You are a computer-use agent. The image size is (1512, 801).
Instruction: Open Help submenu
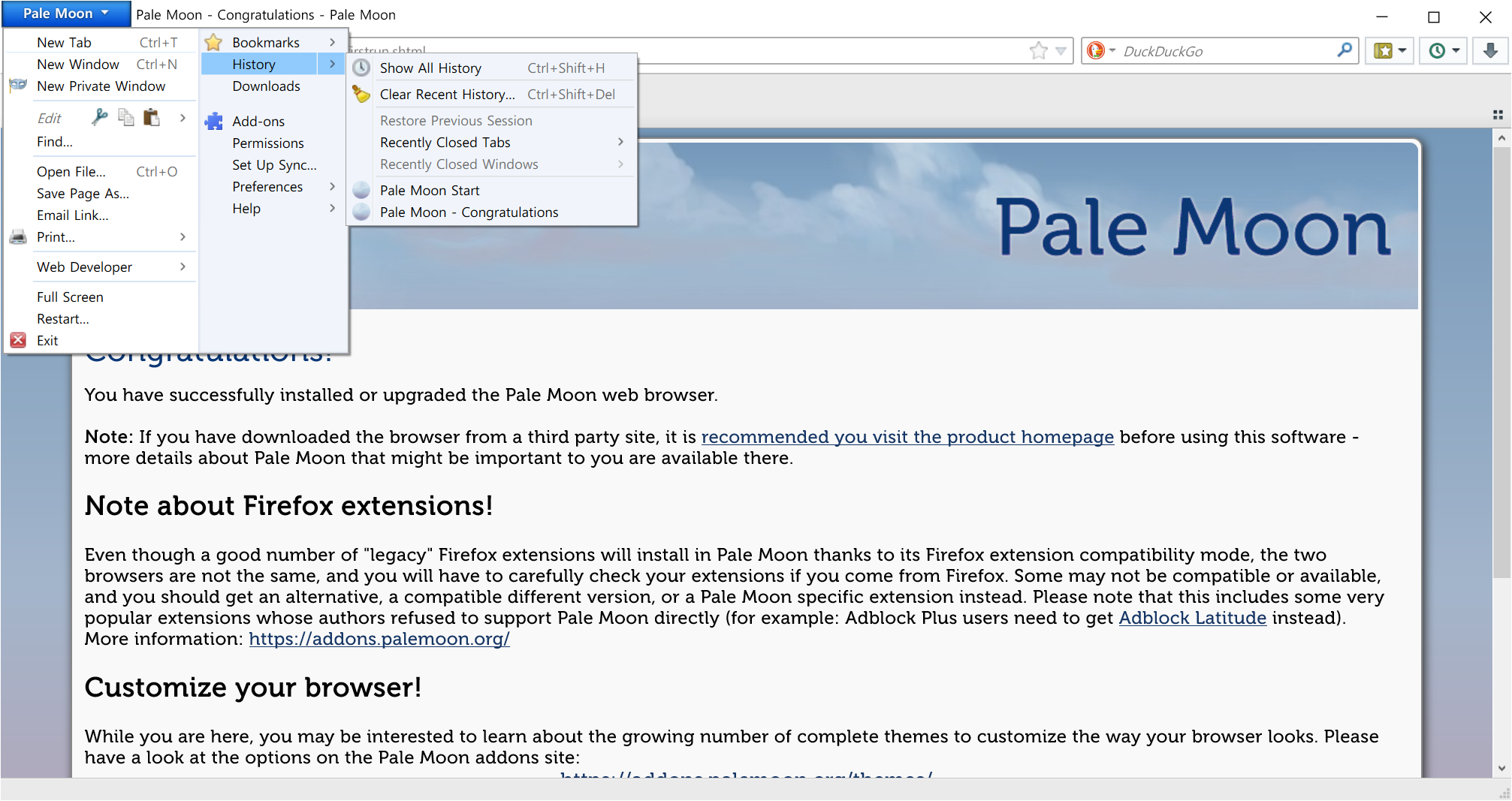(x=273, y=209)
